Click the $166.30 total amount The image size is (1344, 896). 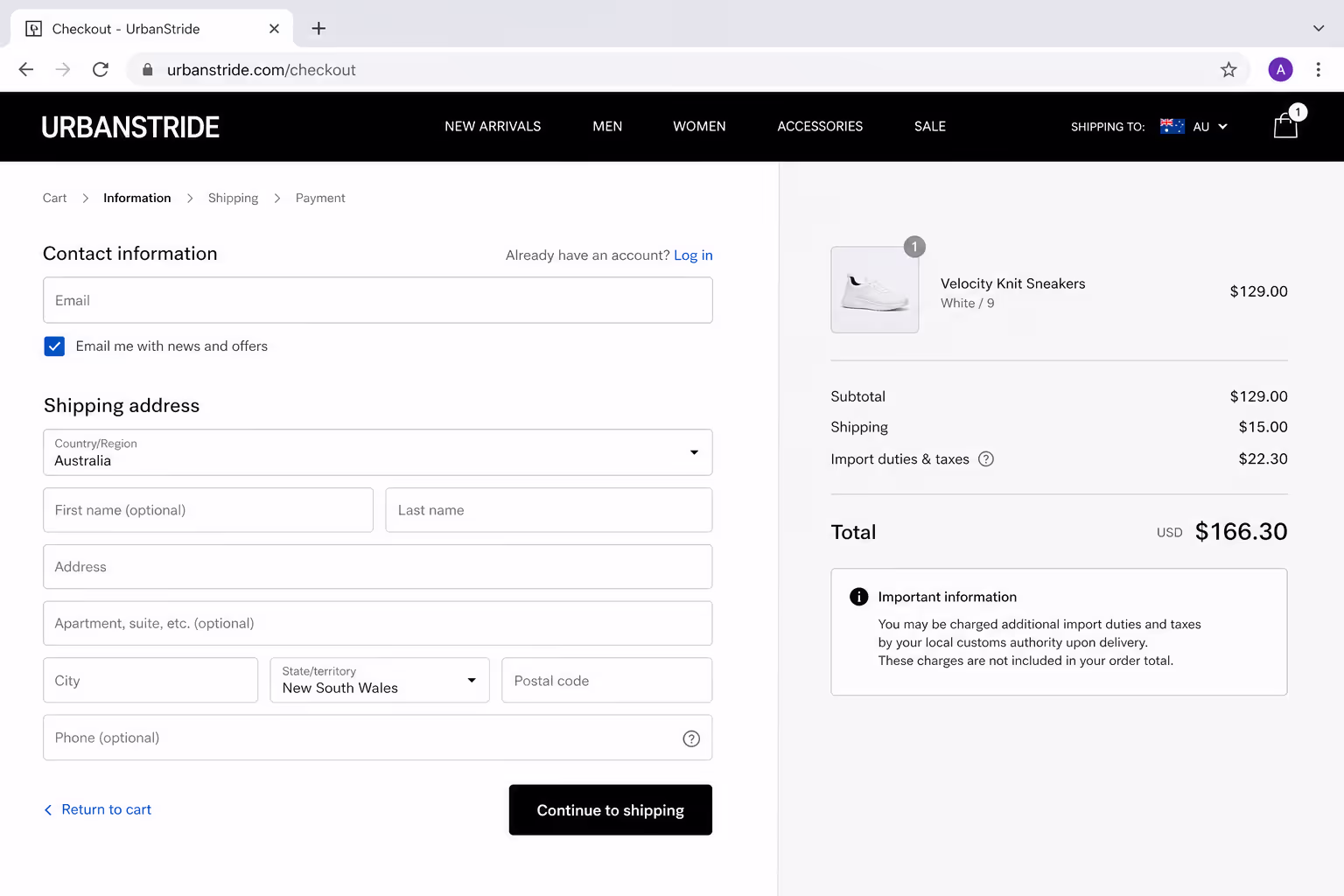(x=1241, y=532)
